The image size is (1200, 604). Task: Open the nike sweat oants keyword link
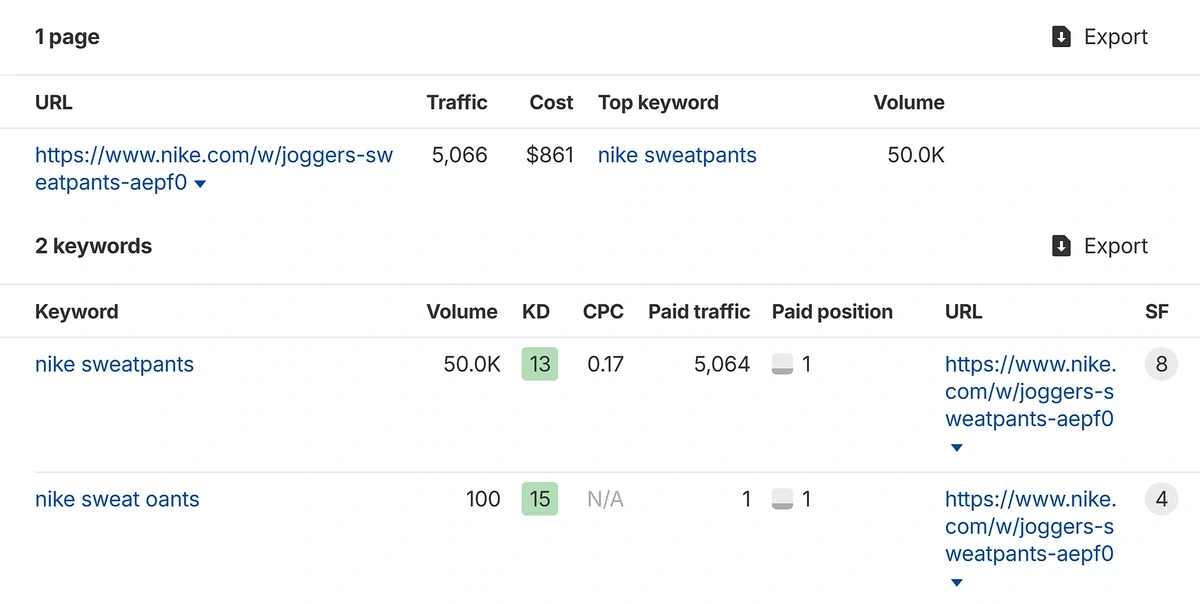pyautogui.click(x=117, y=499)
